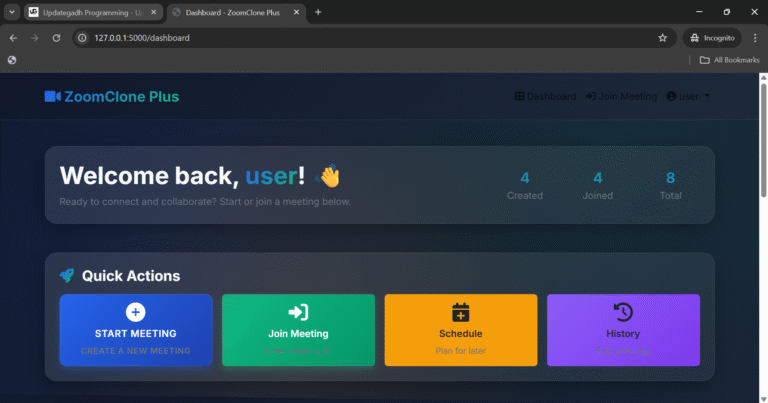Click the plus icon on Start Meeting
This screenshot has height=403, width=768.
pos(136,312)
